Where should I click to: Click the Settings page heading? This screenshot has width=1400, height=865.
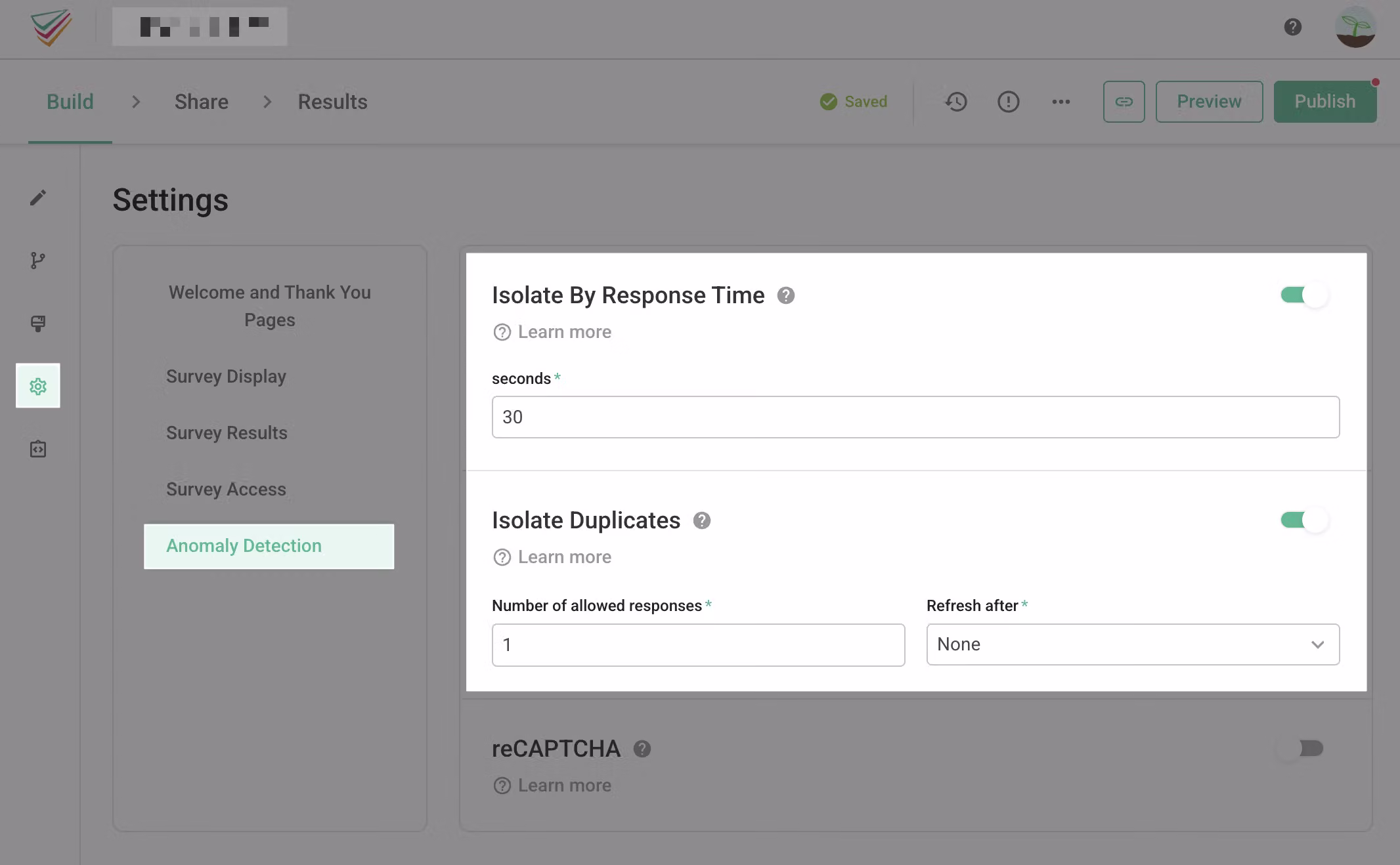click(x=170, y=200)
